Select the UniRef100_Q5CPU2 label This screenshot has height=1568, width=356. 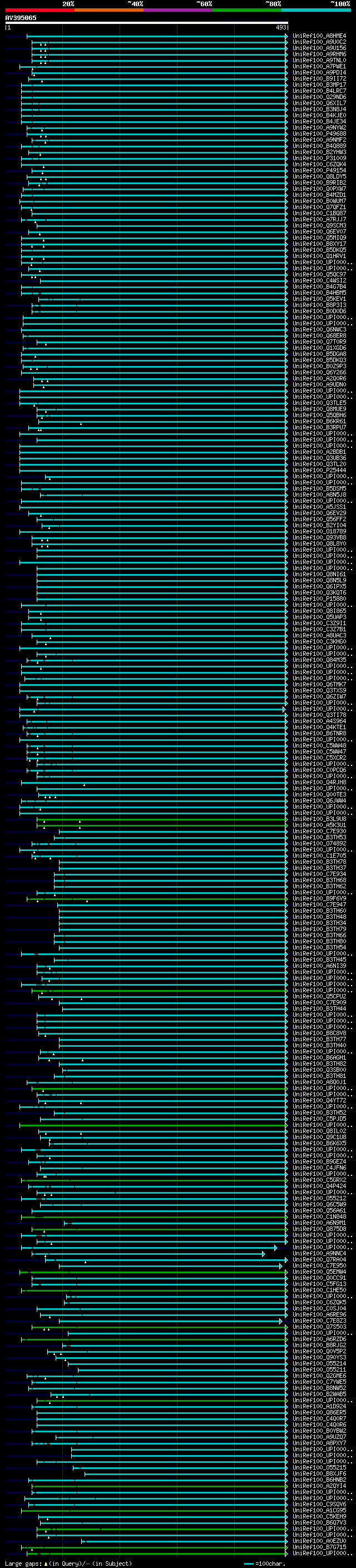(319, 996)
